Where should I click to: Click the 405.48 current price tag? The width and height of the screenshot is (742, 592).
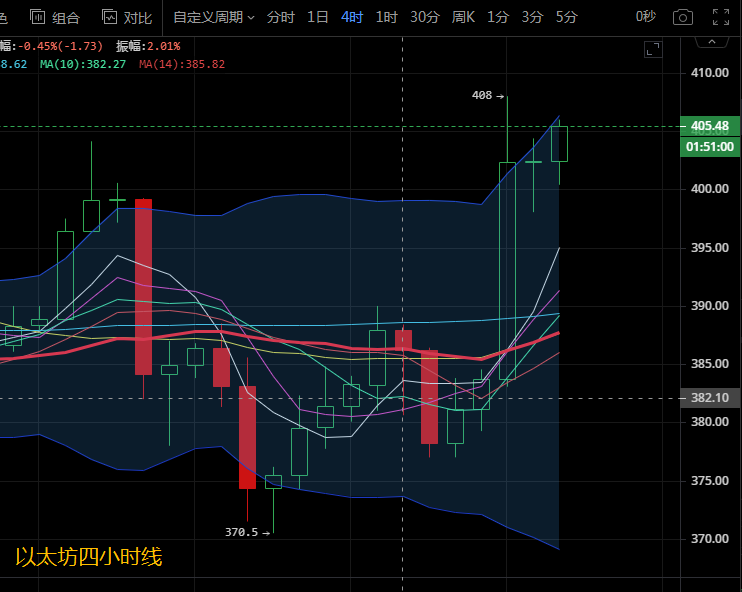click(x=709, y=126)
